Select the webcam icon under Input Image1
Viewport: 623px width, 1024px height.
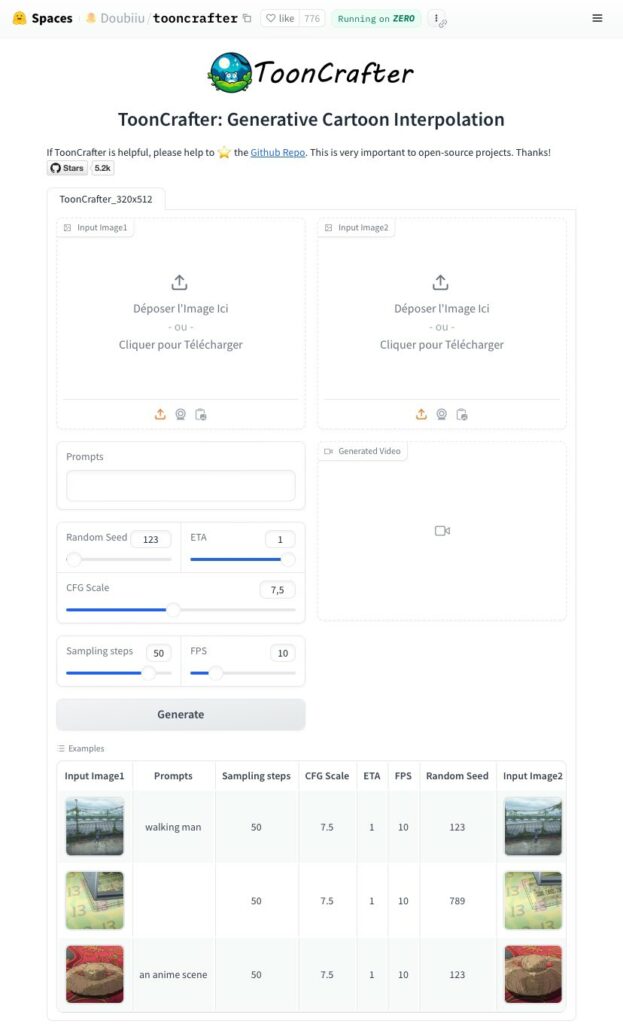[x=181, y=414]
